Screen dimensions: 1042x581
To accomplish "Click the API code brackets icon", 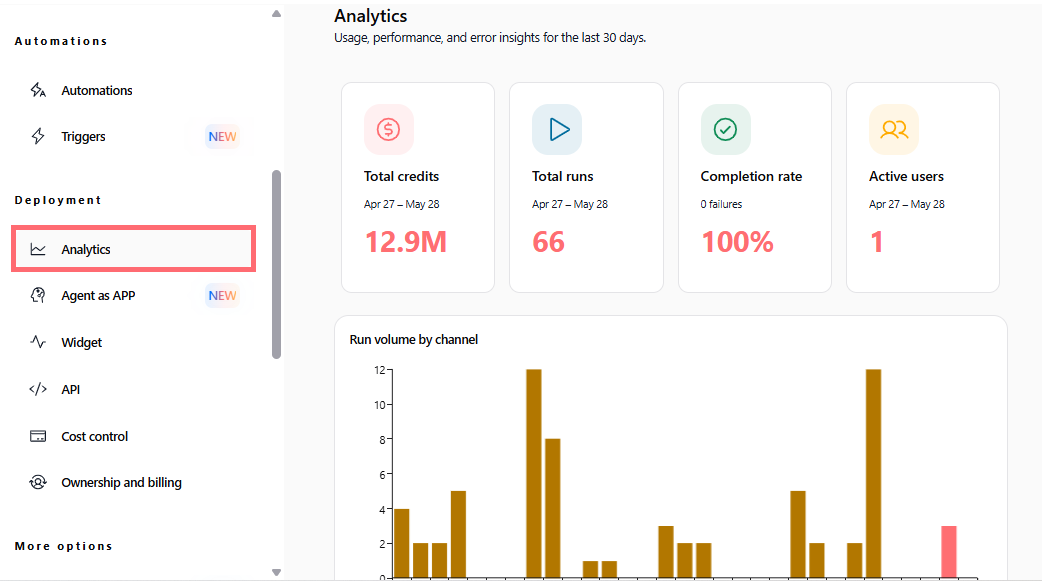I will pyautogui.click(x=38, y=389).
